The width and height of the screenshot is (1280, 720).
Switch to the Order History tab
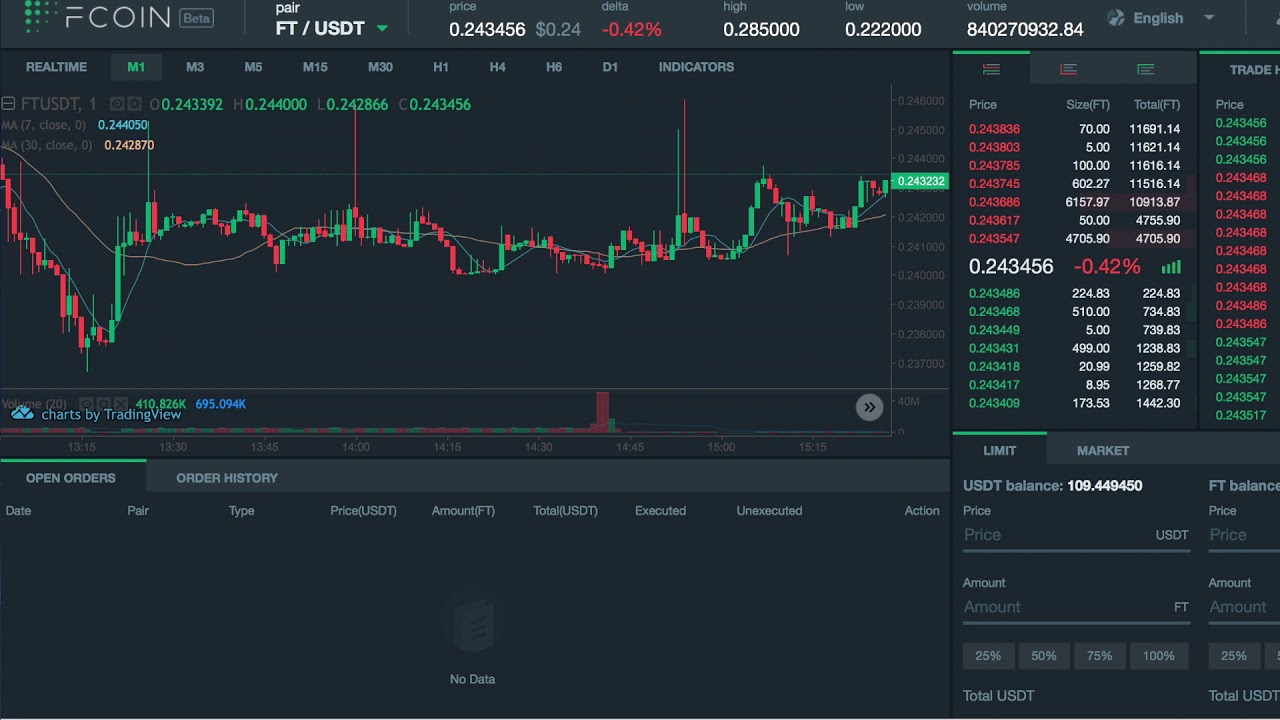point(227,478)
